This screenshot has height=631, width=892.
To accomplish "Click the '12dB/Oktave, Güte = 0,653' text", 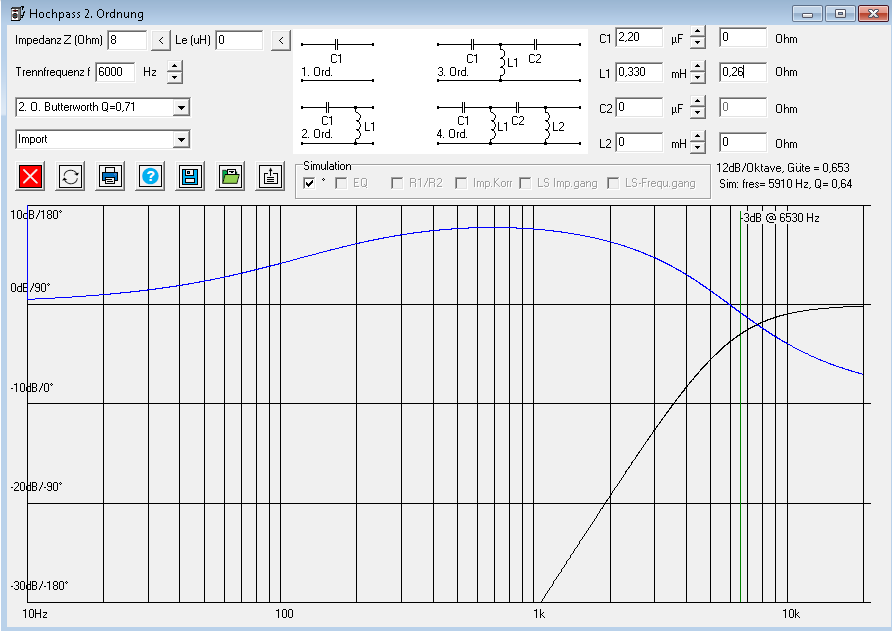I will pyautogui.click(x=783, y=168).
